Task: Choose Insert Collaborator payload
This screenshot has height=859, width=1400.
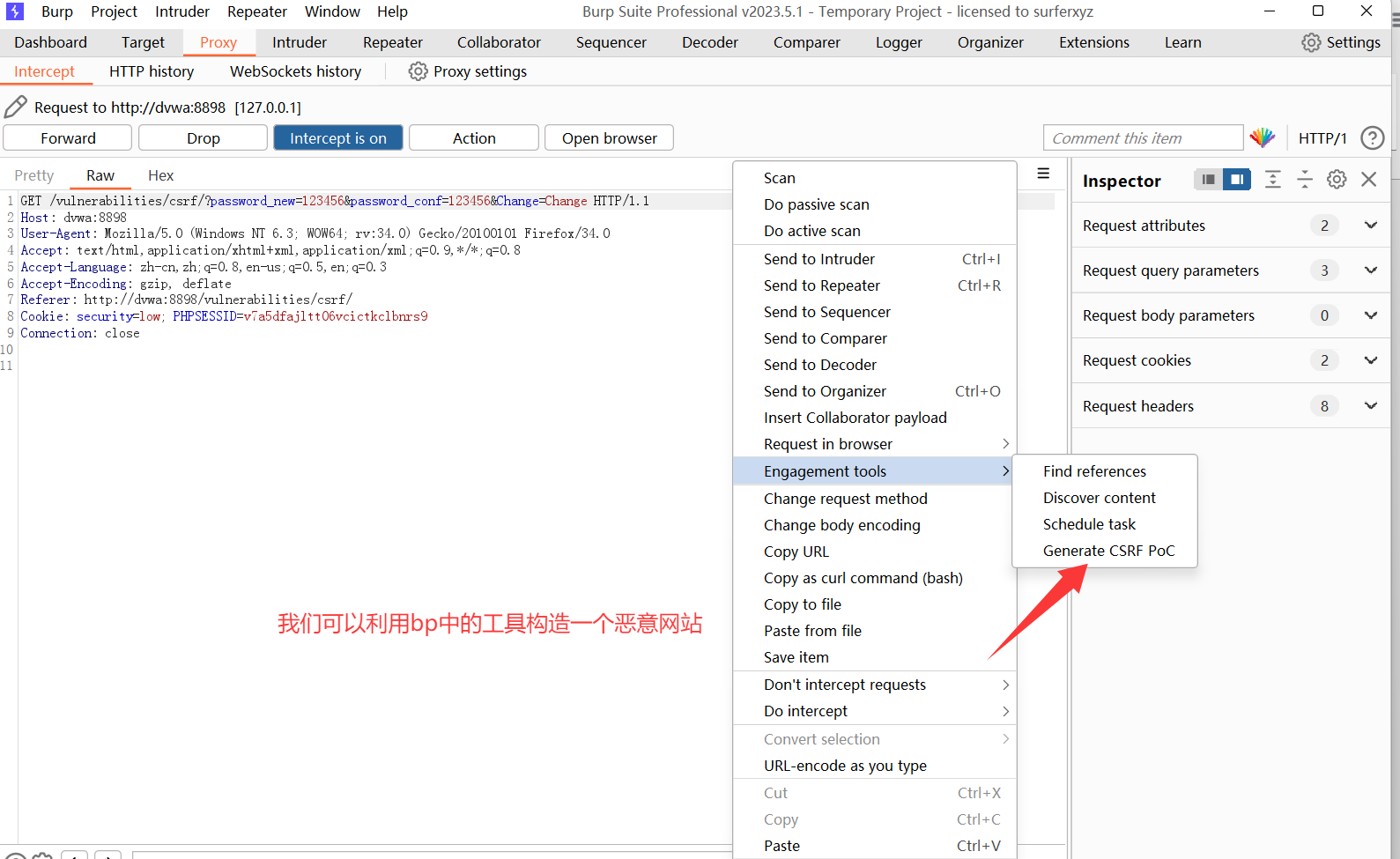Action: point(875,418)
